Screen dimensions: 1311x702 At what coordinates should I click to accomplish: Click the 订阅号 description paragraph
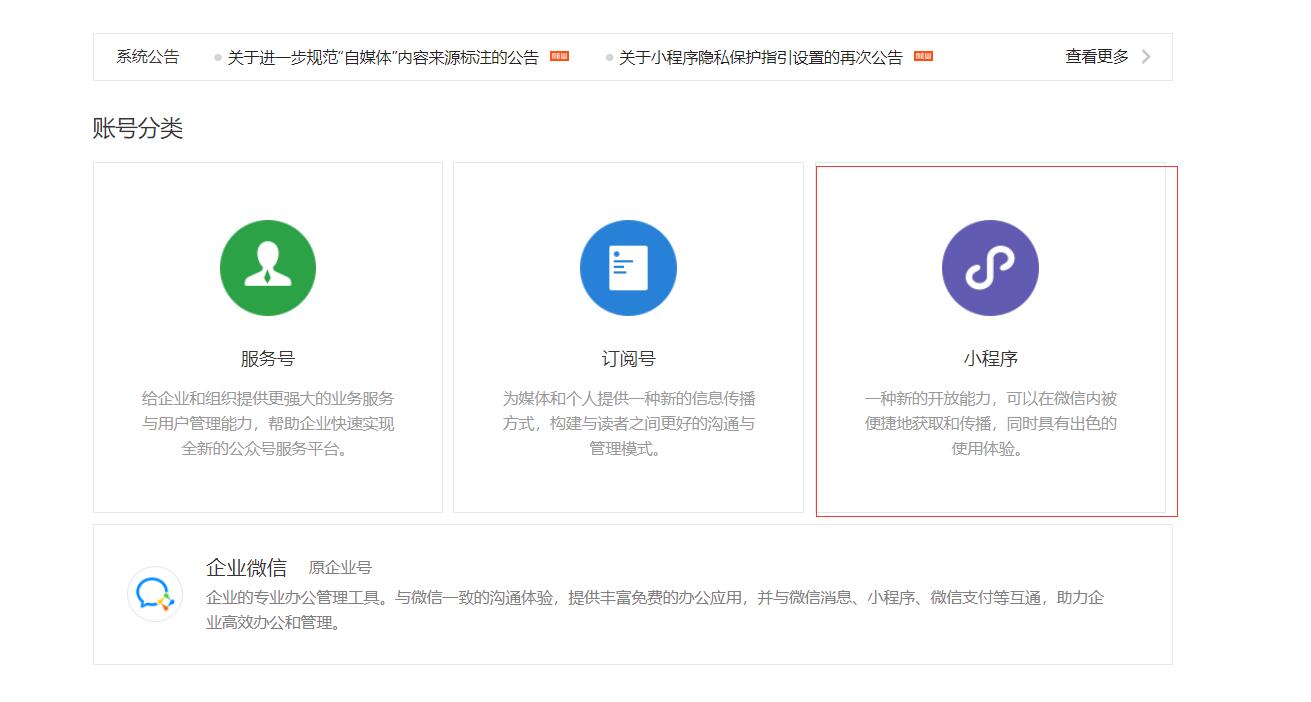tap(628, 424)
